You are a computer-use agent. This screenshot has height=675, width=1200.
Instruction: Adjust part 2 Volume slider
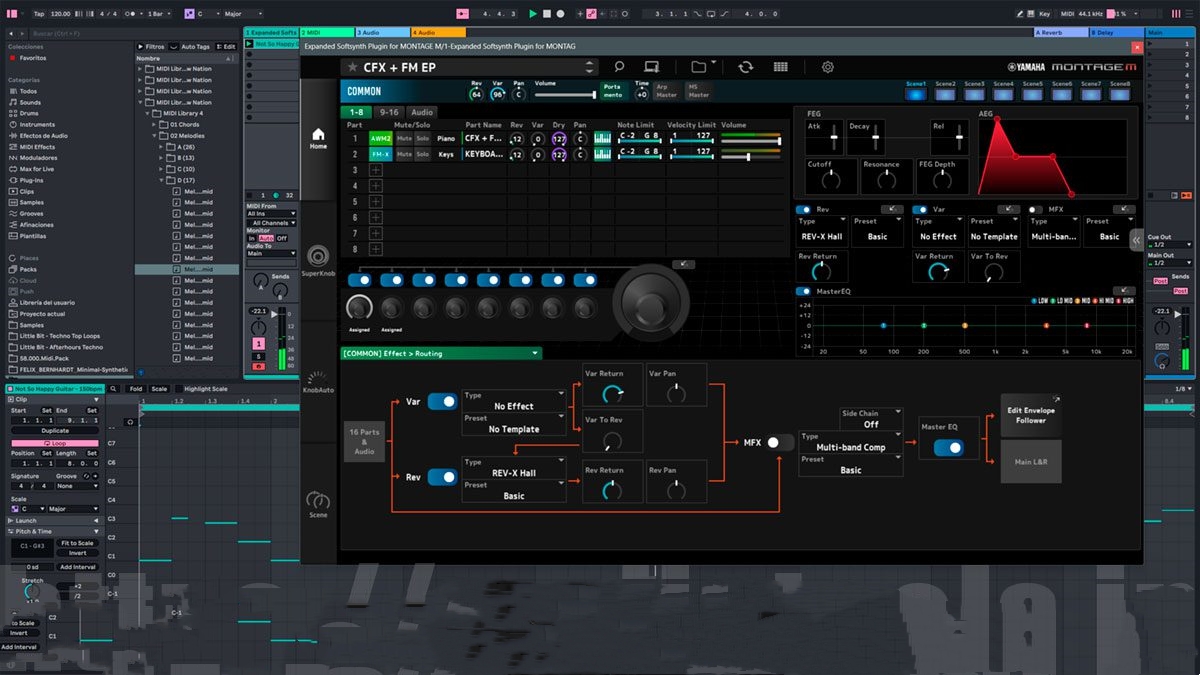750,156
